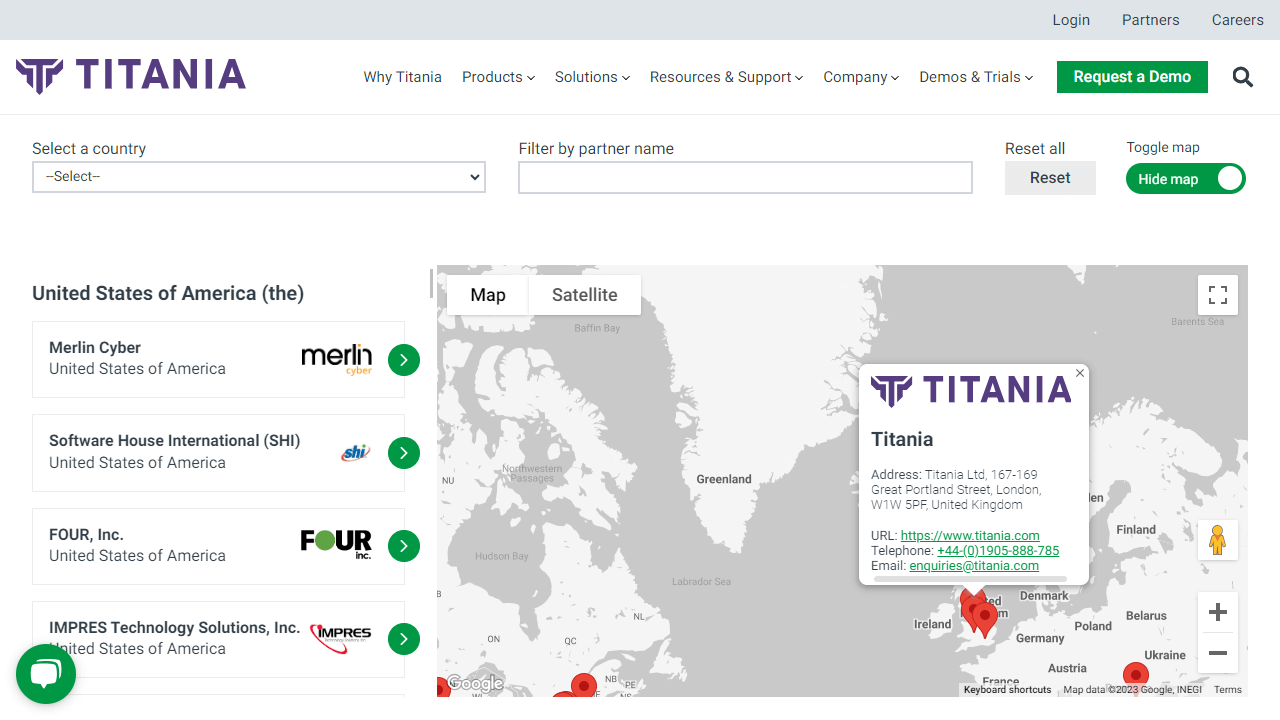The height and width of the screenshot is (720, 1280).
Task: Select the Street View pegman icon
Action: click(x=1217, y=540)
